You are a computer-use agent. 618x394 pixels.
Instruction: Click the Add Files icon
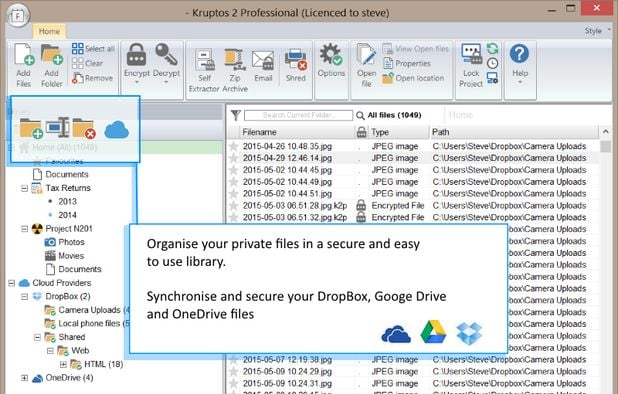[x=24, y=54]
